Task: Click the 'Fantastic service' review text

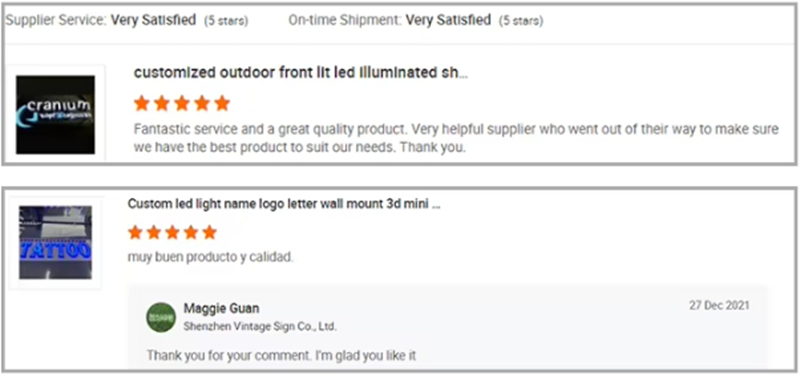Action: tap(456, 139)
